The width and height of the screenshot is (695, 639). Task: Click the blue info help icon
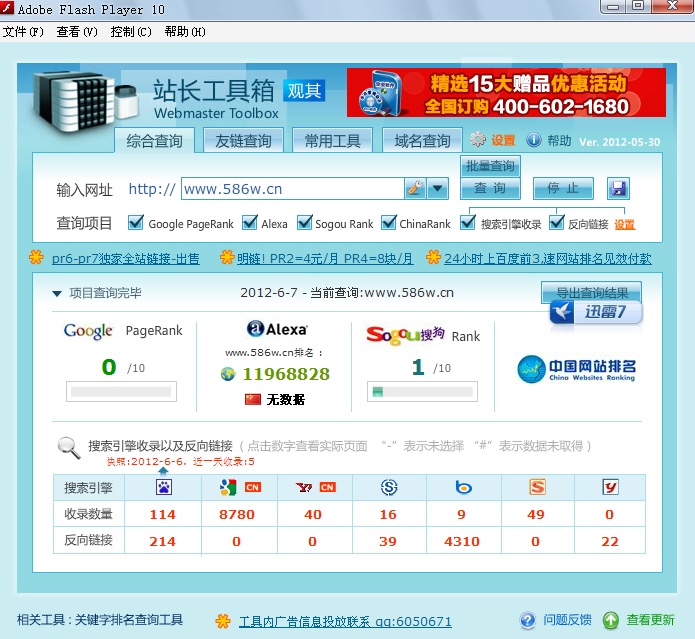[534, 140]
